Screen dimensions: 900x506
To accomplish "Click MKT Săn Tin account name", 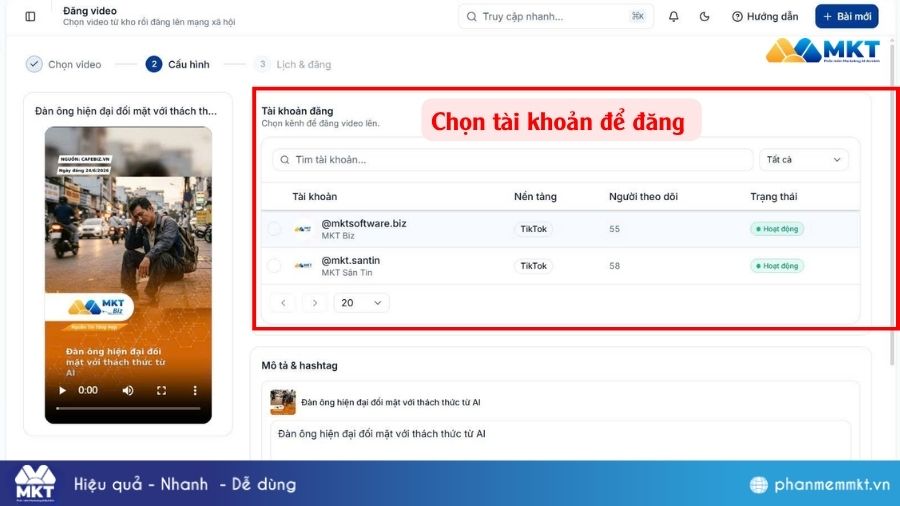I will (x=347, y=273).
